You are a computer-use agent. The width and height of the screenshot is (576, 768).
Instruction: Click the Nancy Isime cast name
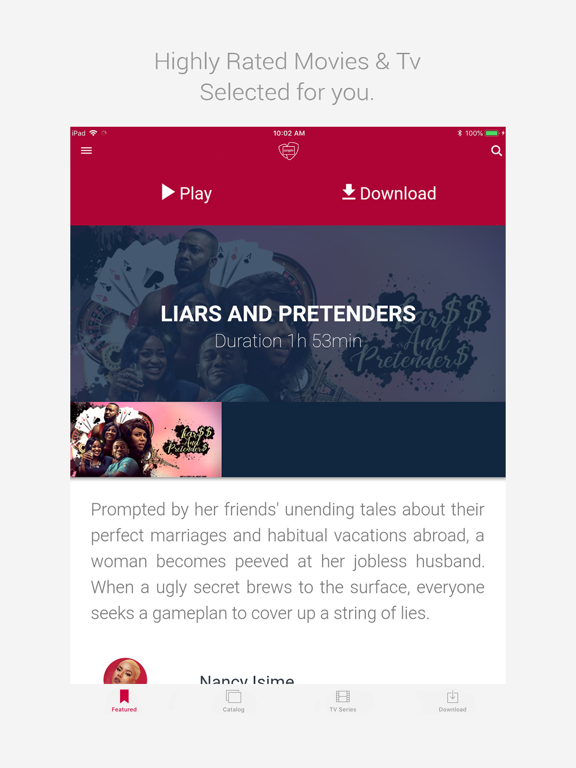(x=247, y=679)
